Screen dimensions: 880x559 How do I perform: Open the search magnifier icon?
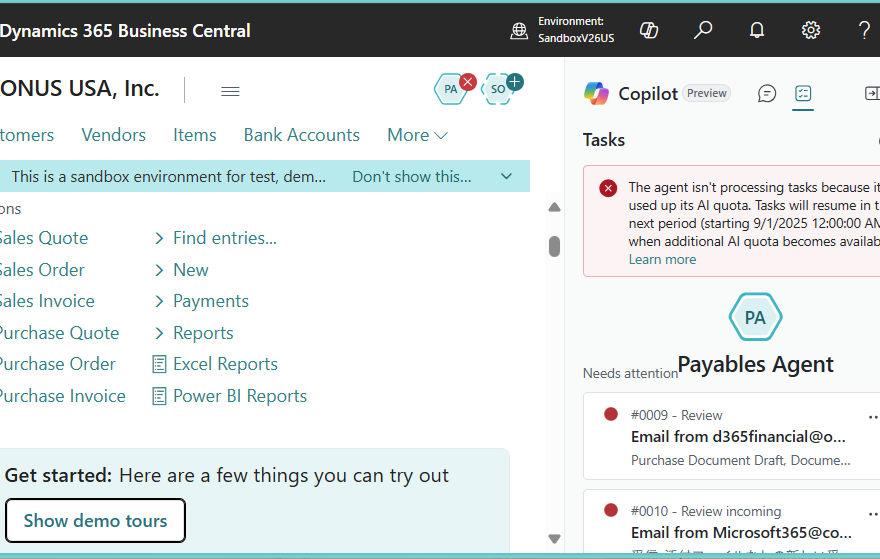(x=703, y=30)
